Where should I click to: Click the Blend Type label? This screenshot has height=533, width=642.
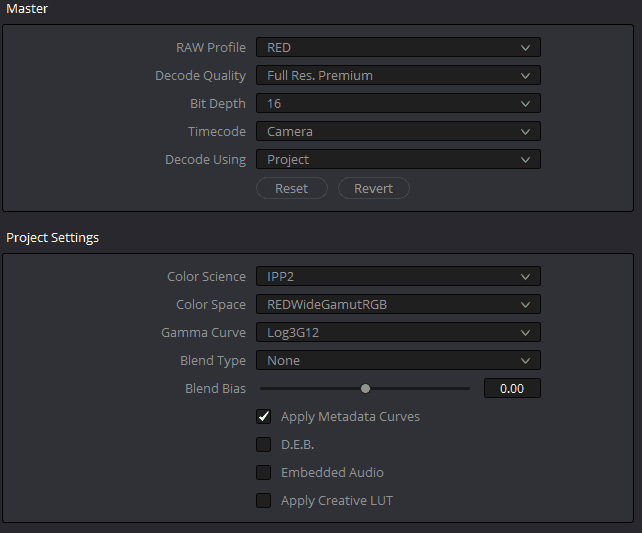(x=213, y=361)
